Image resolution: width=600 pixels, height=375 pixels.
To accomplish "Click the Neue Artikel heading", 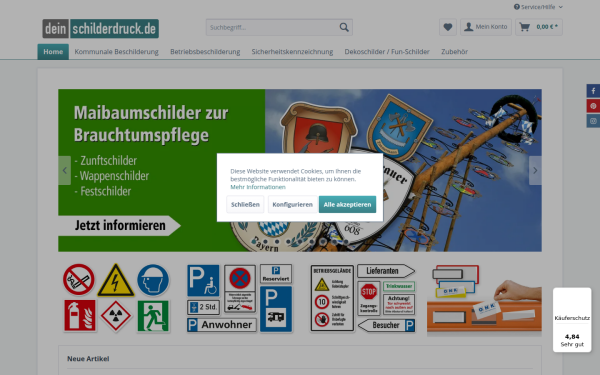I will tap(88, 359).
